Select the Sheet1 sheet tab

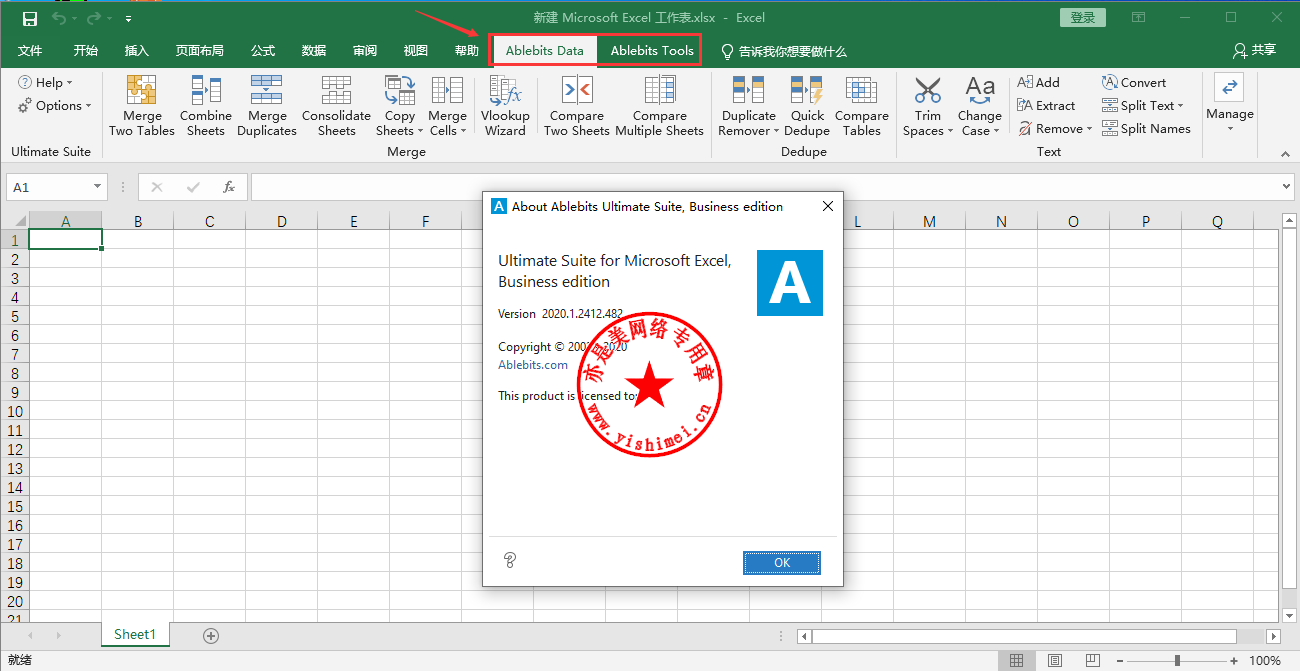[x=135, y=634]
